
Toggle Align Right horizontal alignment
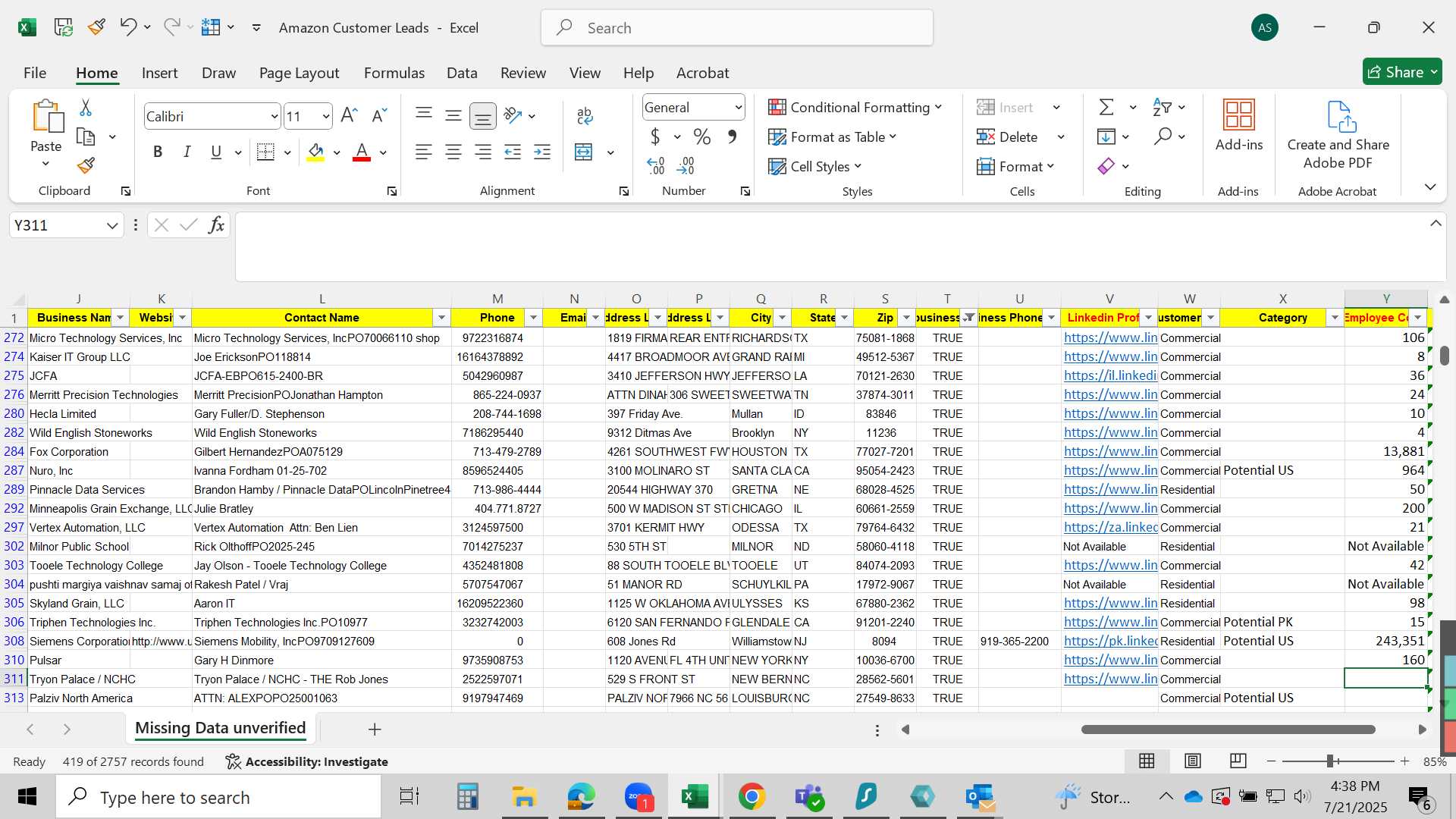pyautogui.click(x=483, y=152)
